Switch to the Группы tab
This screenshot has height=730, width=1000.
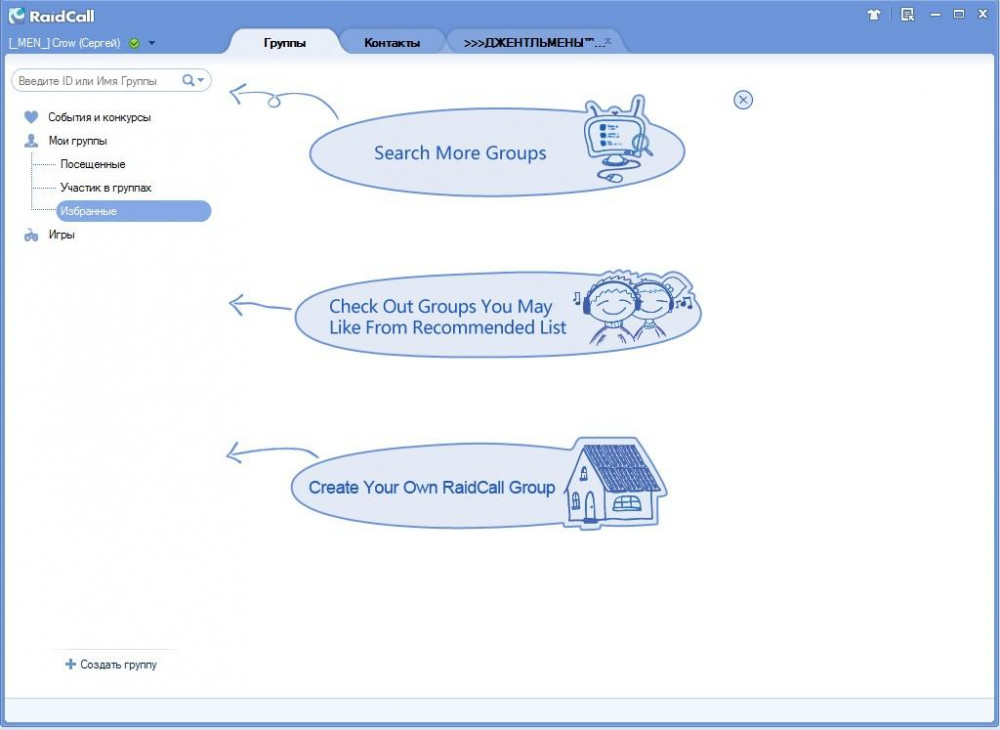(x=284, y=43)
